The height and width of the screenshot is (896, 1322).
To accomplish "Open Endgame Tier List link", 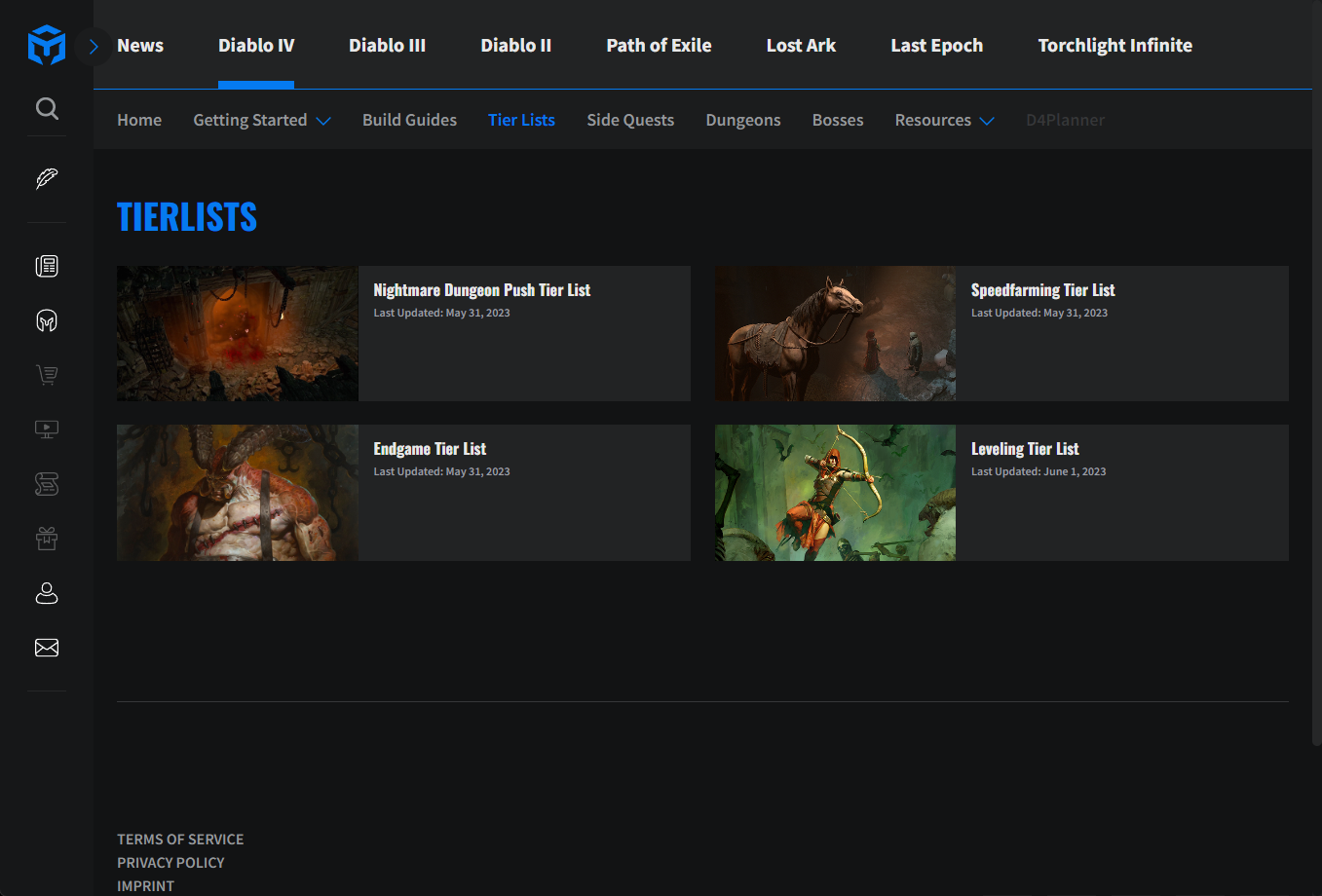I will point(430,449).
